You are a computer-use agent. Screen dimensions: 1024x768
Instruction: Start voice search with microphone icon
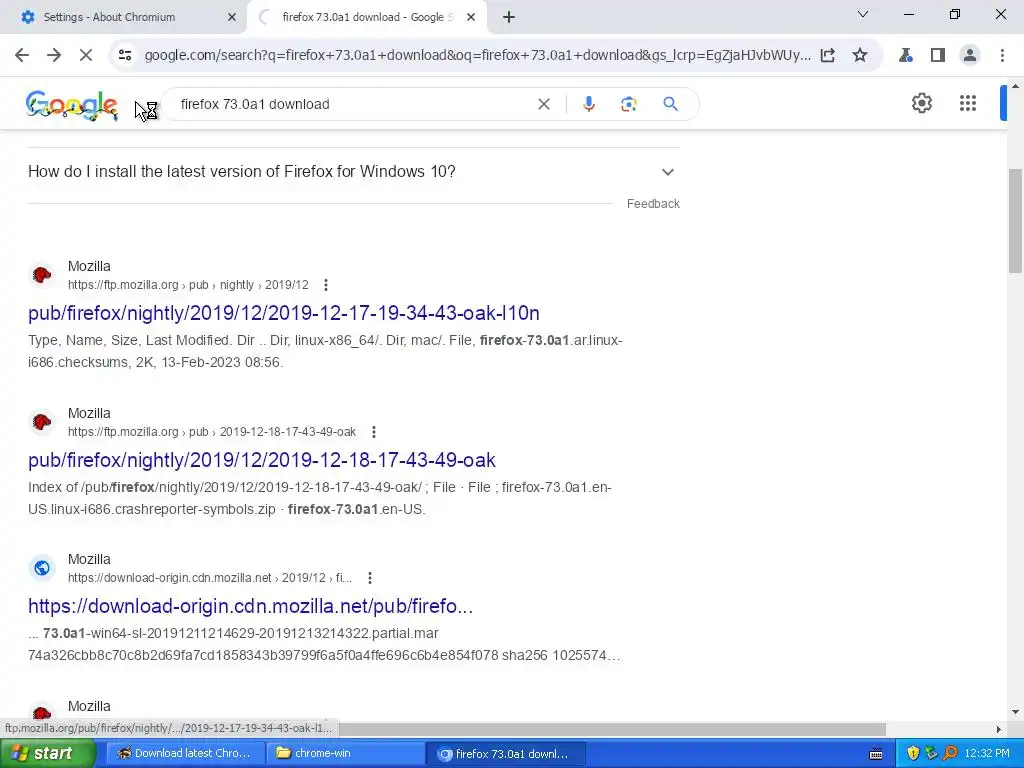coord(588,104)
